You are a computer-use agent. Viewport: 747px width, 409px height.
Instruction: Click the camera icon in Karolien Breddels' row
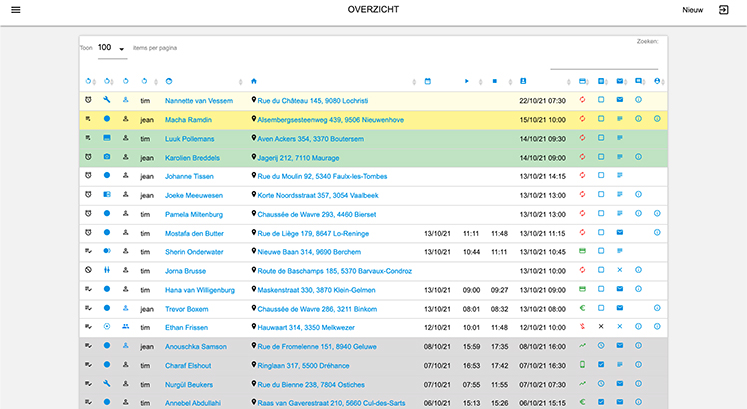coord(107,157)
